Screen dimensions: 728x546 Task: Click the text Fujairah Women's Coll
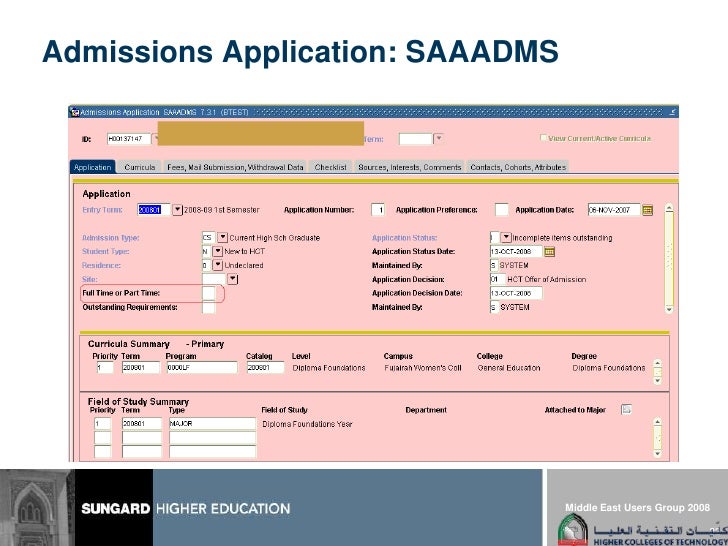coord(423,368)
